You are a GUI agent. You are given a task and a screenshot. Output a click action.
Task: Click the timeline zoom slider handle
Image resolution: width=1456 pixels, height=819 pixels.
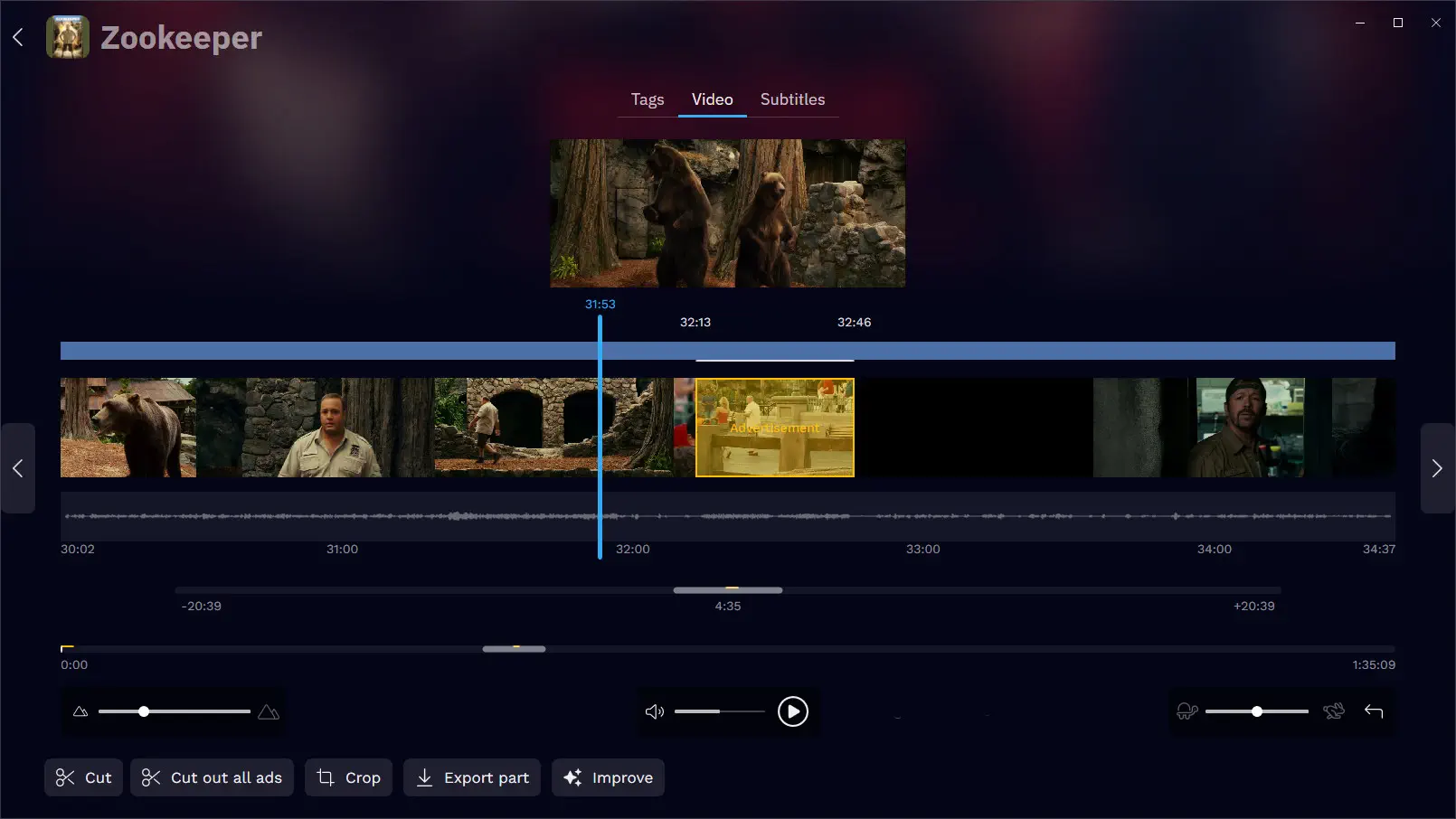pyautogui.click(x=144, y=711)
